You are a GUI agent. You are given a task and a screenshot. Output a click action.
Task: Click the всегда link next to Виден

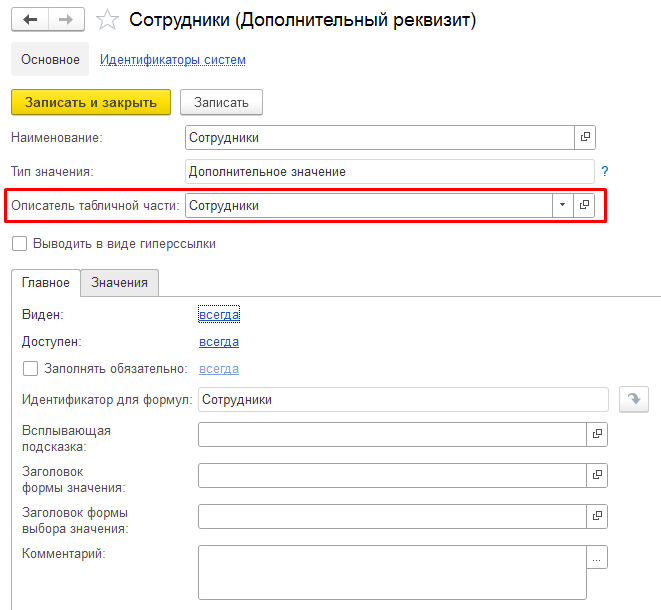click(219, 315)
